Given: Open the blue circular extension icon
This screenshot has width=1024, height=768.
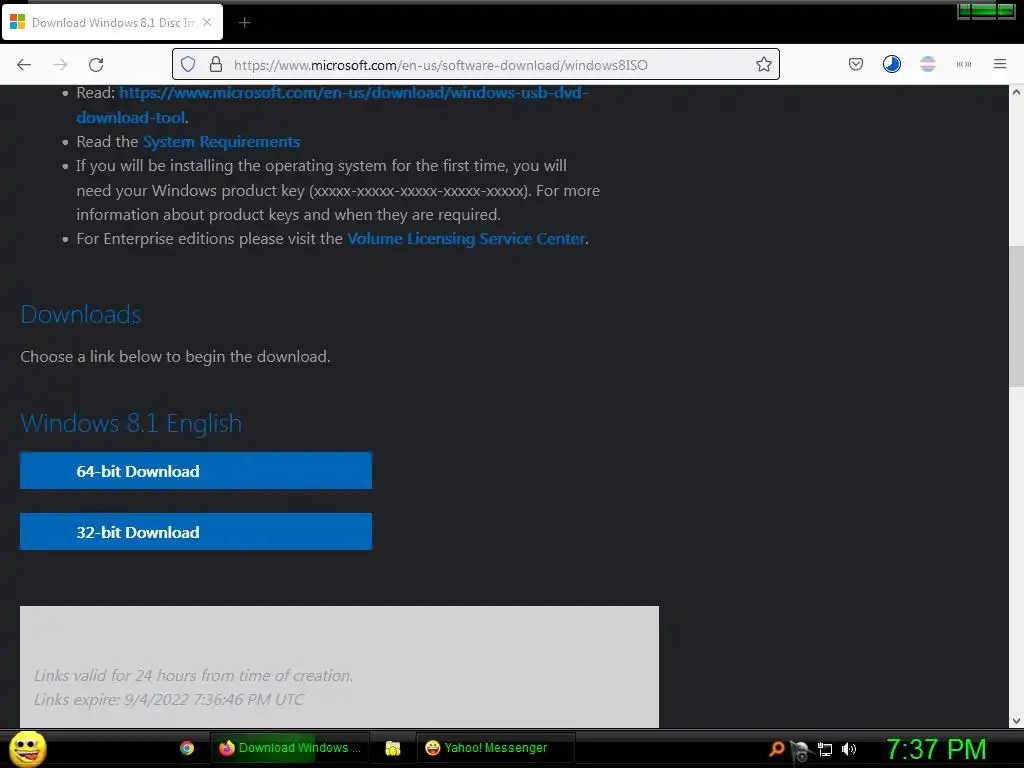Looking at the screenshot, I should pyautogui.click(x=891, y=64).
